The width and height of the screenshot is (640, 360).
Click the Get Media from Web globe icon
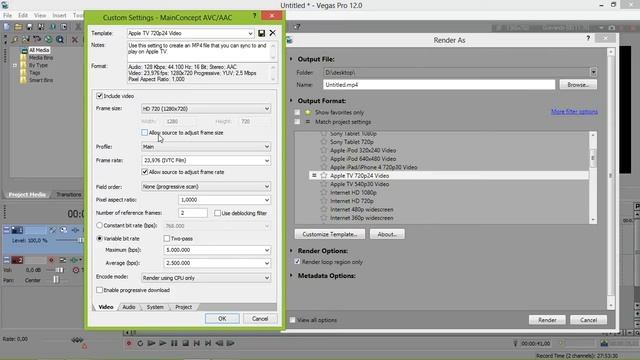(49, 40)
